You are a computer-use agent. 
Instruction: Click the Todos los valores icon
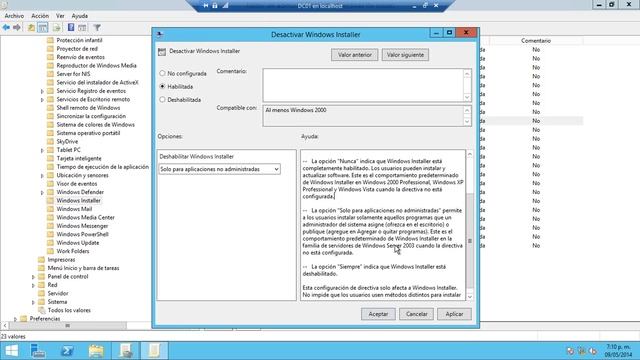[41, 310]
